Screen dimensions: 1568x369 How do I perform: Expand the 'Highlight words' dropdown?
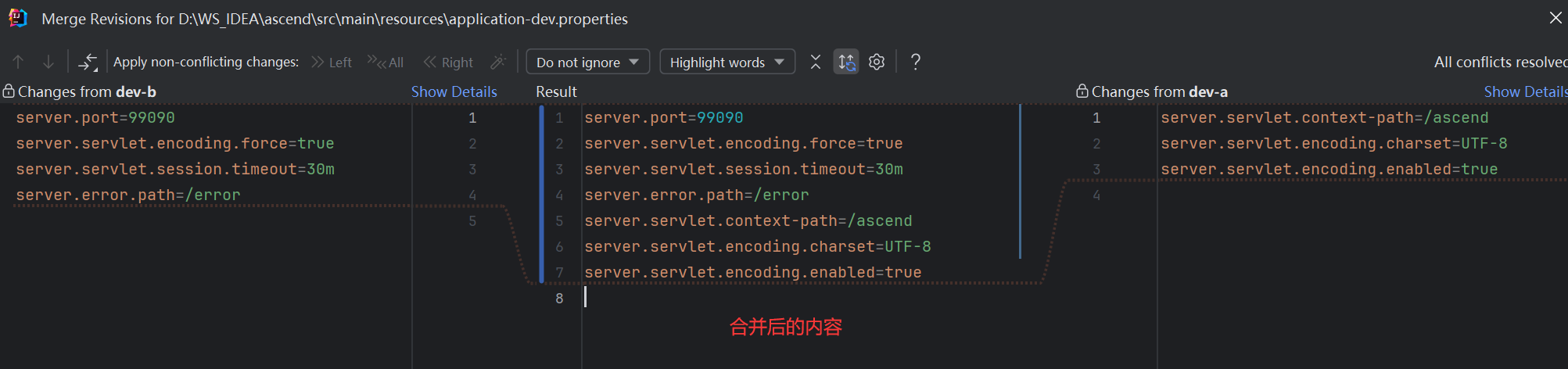[727, 62]
